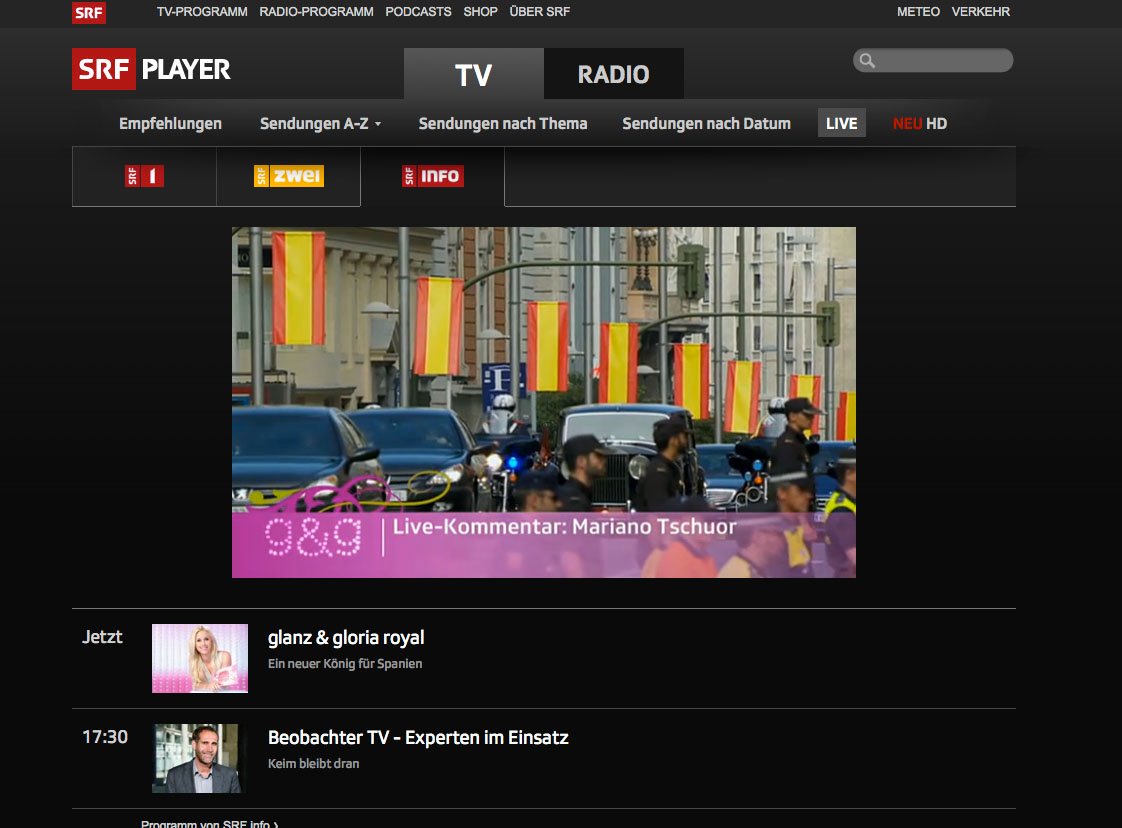
Task: Open ÜBER SRF link
Action: click(x=540, y=12)
